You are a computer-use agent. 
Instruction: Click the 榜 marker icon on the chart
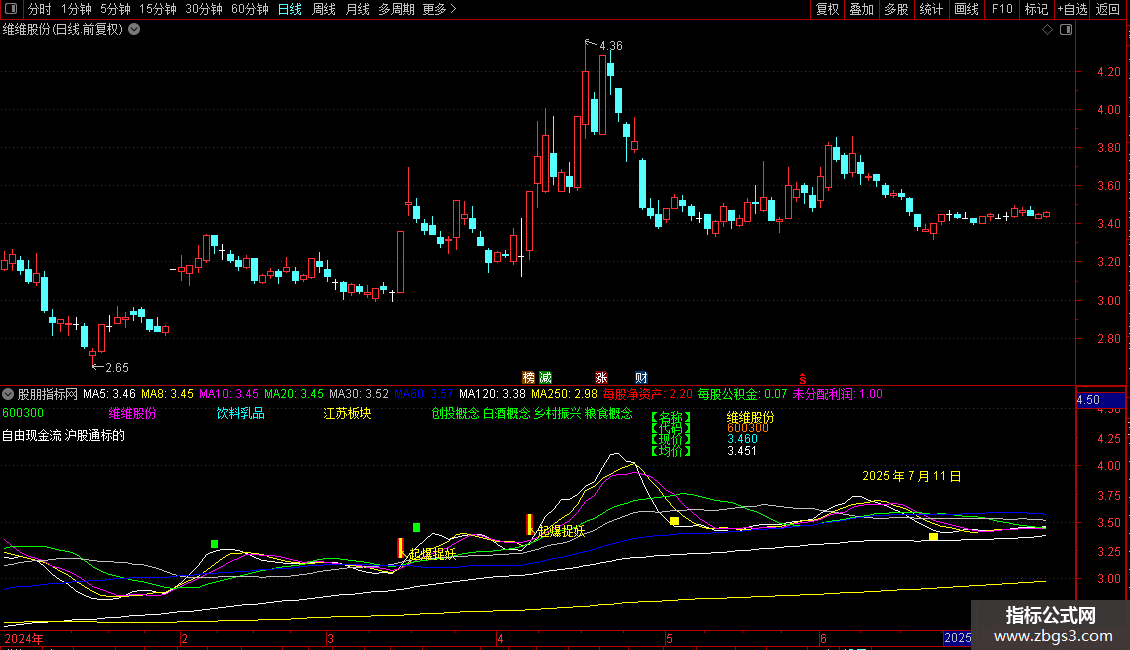click(528, 377)
